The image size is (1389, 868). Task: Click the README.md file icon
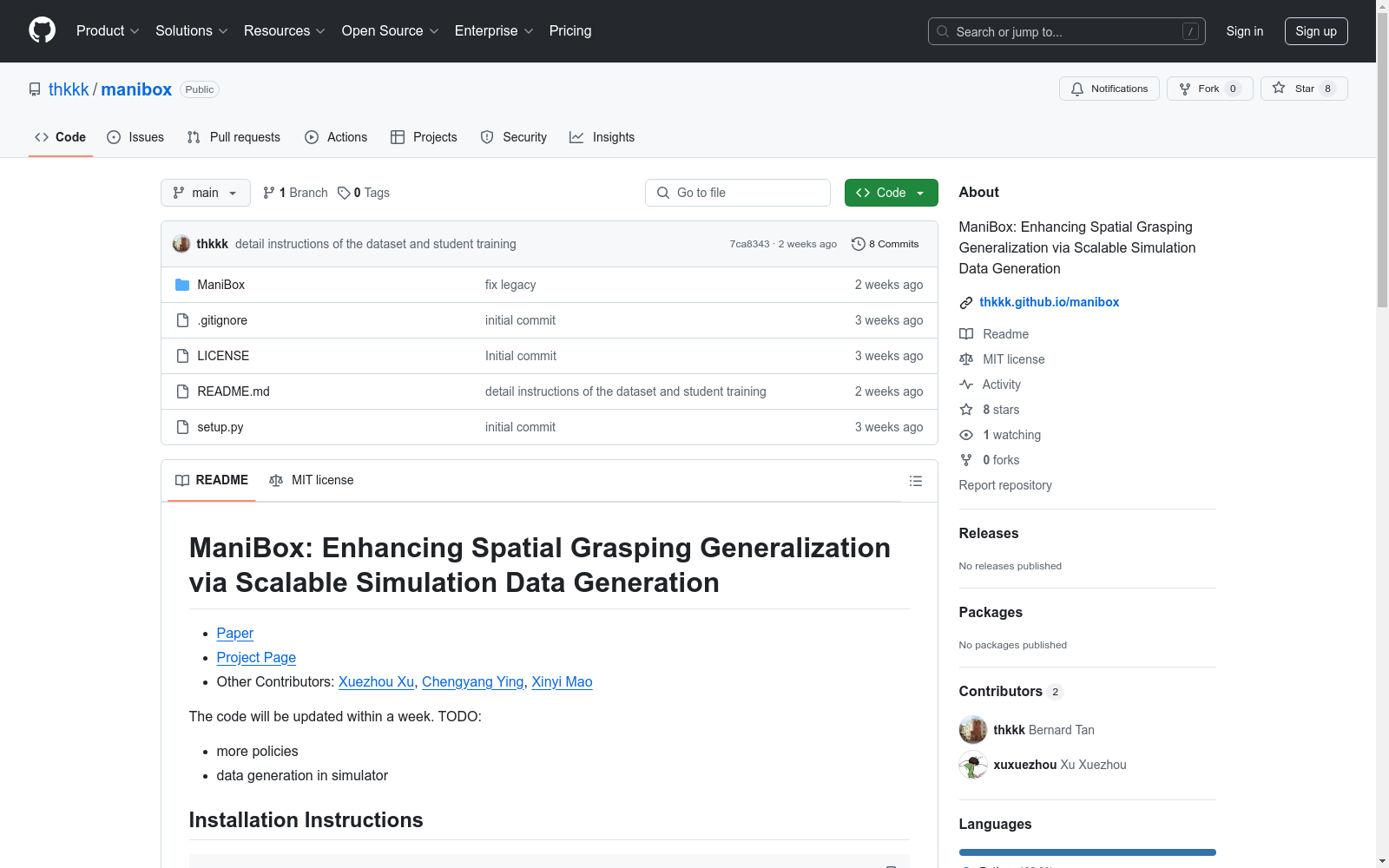tap(182, 391)
